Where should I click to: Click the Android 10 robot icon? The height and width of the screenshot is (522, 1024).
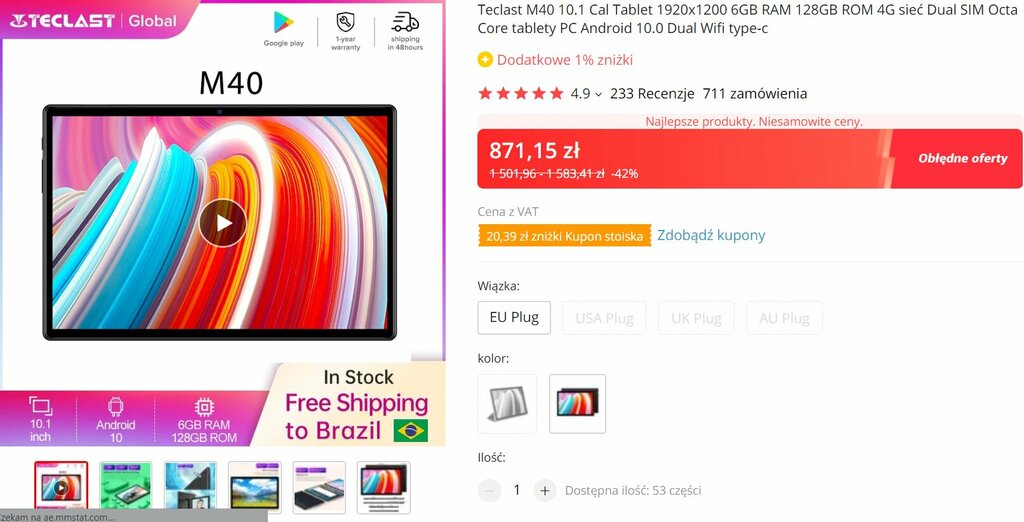pyautogui.click(x=116, y=406)
